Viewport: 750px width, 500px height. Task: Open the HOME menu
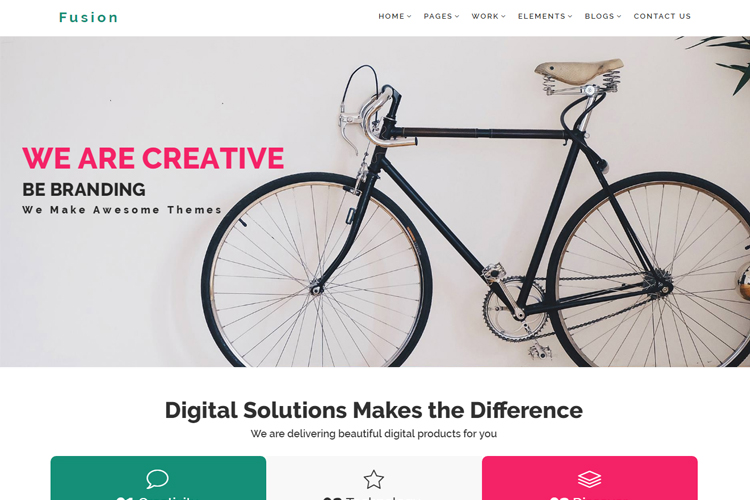pos(395,16)
